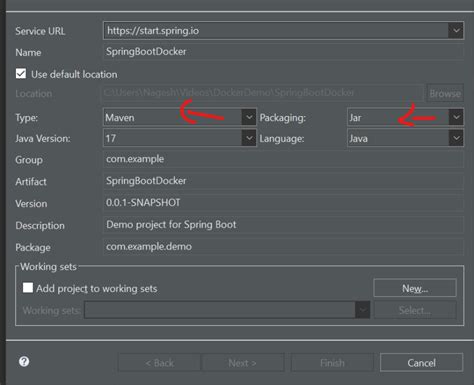Click the Working sets group title

click(48, 267)
